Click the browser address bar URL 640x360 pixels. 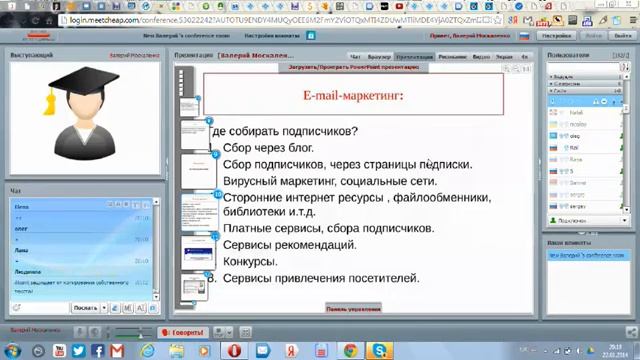(x=276, y=20)
